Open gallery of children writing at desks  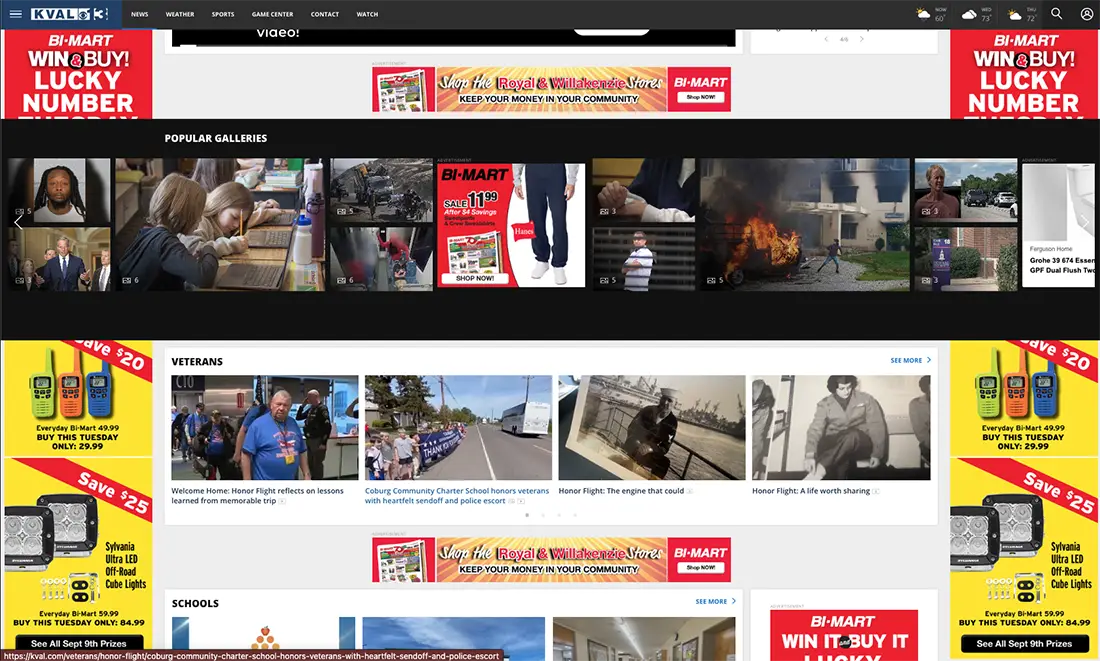coord(220,224)
